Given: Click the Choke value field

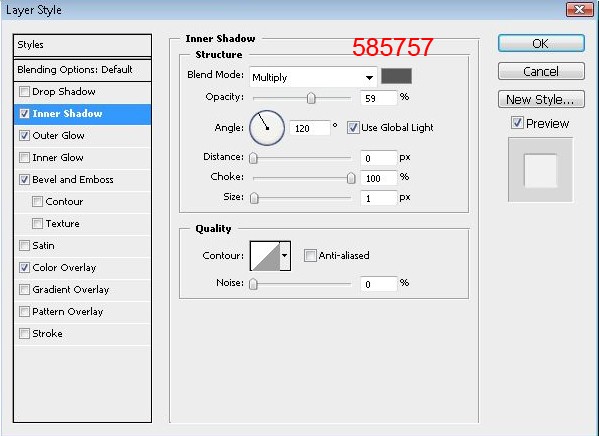Looking at the screenshot, I should [x=379, y=178].
